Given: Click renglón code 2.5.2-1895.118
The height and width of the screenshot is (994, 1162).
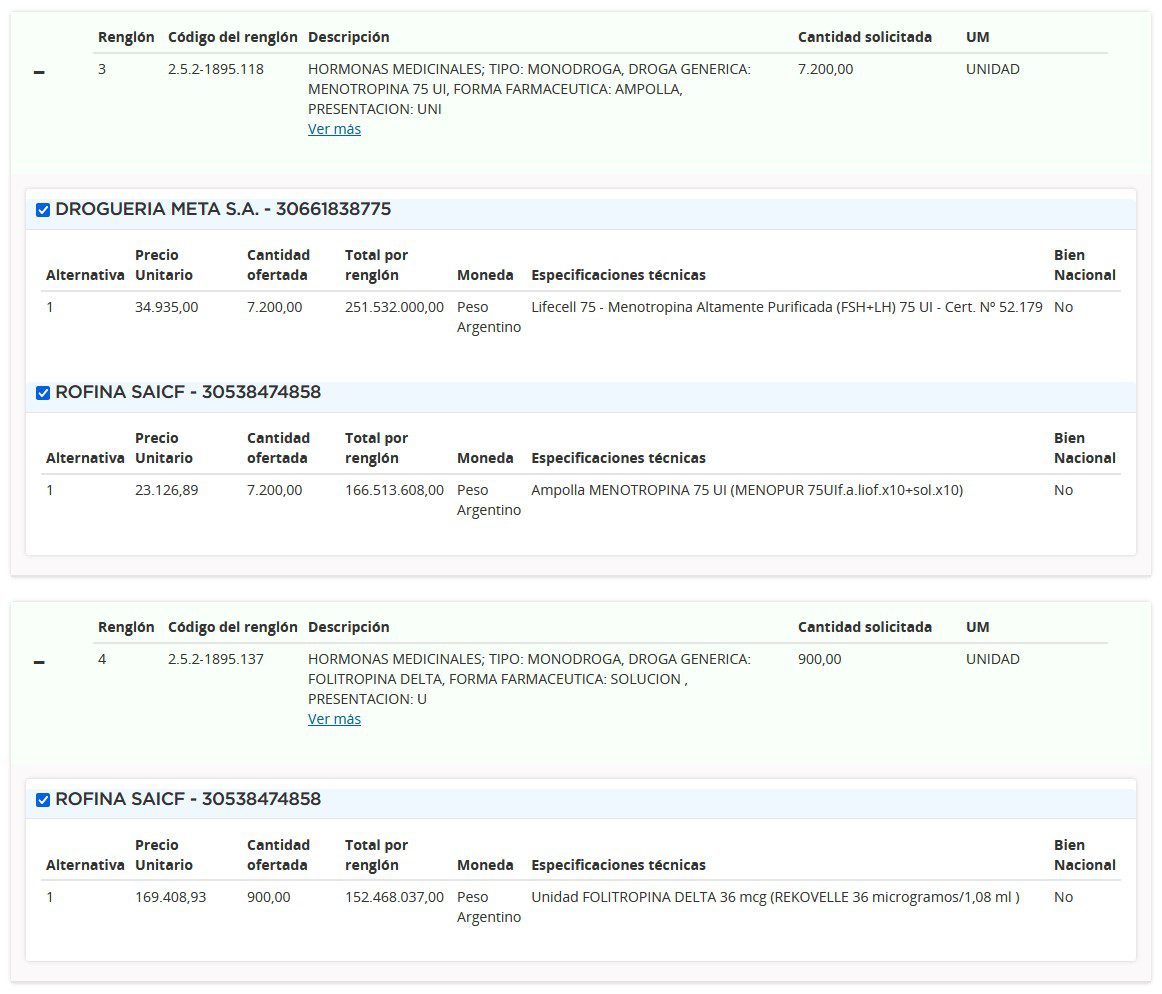Looking at the screenshot, I should pyautogui.click(x=216, y=69).
